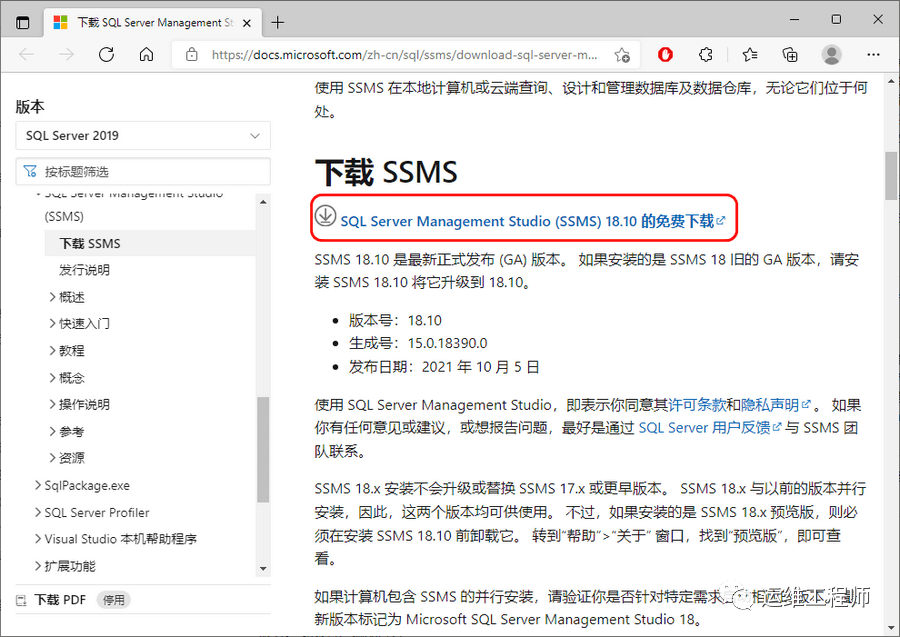The height and width of the screenshot is (637, 900).
Task: Open the Settings and more menu
Action: click(x=874, y=55)
